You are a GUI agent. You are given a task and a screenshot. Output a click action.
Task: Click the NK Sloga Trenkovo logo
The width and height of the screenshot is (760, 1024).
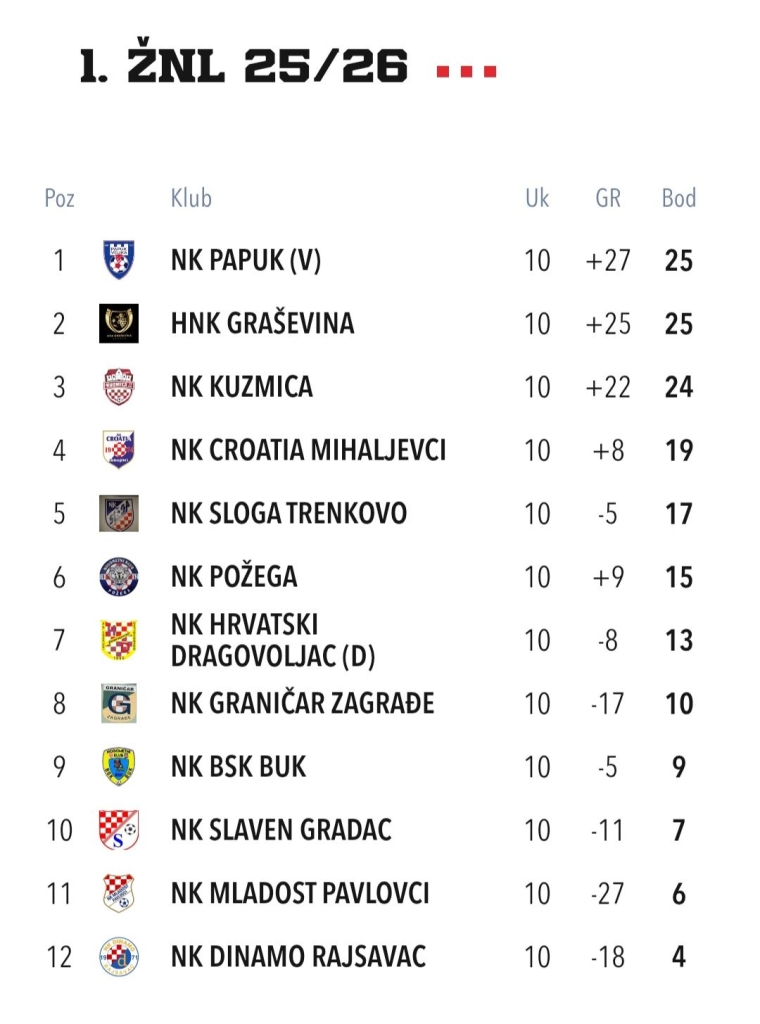tap(119, 513)
